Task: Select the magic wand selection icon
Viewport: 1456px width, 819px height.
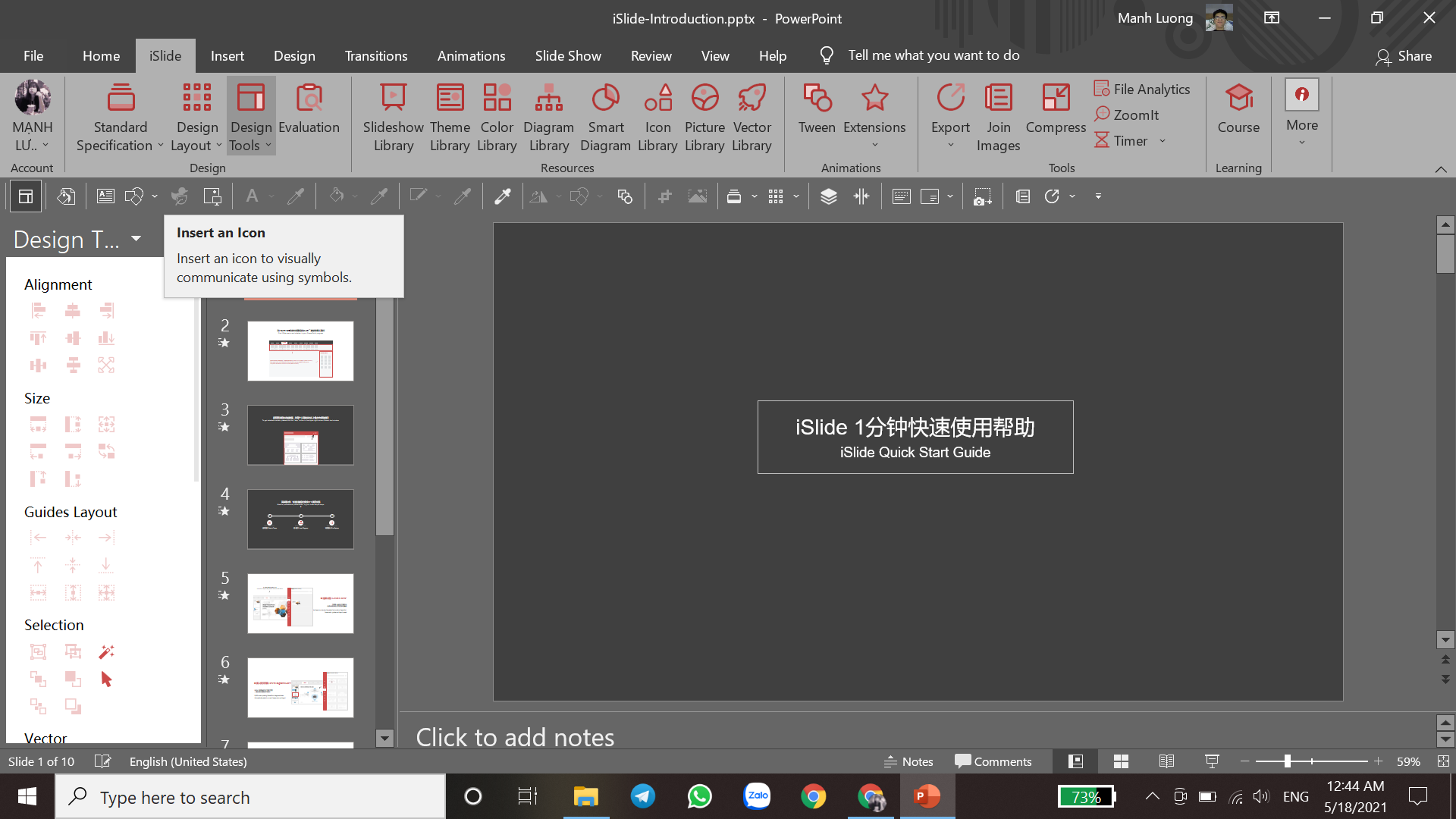Action: click(106, 651)
